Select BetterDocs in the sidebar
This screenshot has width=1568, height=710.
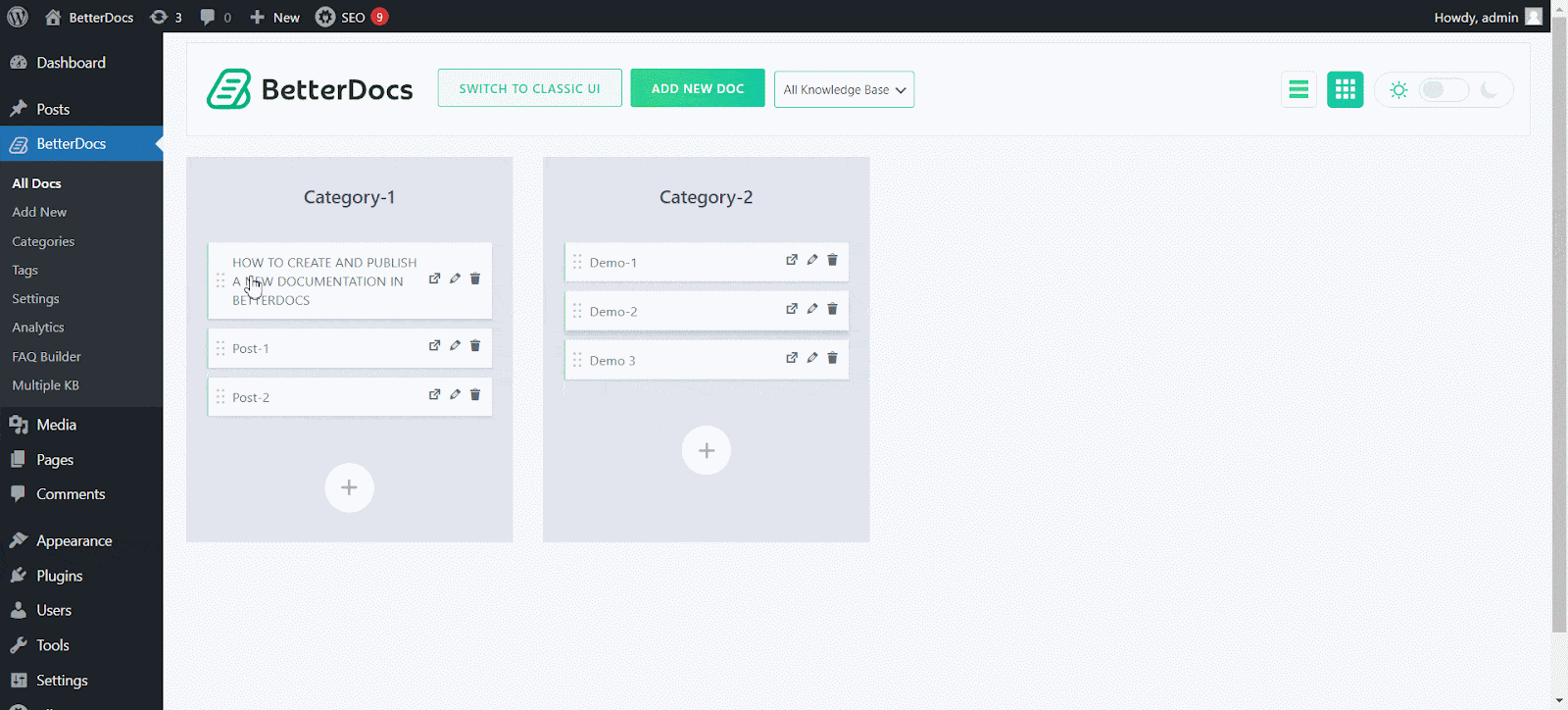pyautogui.click(x=81, y=143)
